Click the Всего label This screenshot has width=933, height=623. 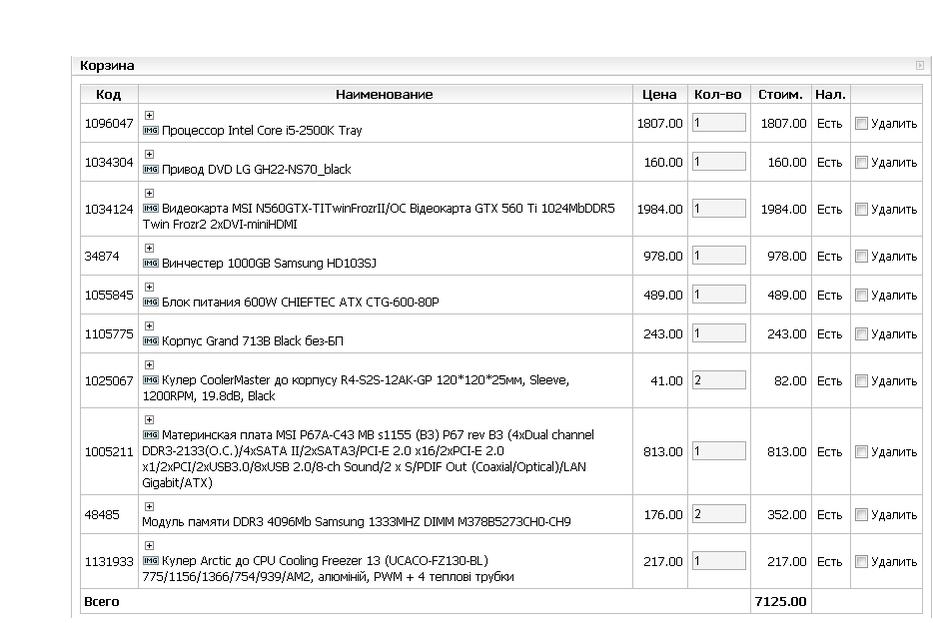pyautogui.click(x=102, y=602)
